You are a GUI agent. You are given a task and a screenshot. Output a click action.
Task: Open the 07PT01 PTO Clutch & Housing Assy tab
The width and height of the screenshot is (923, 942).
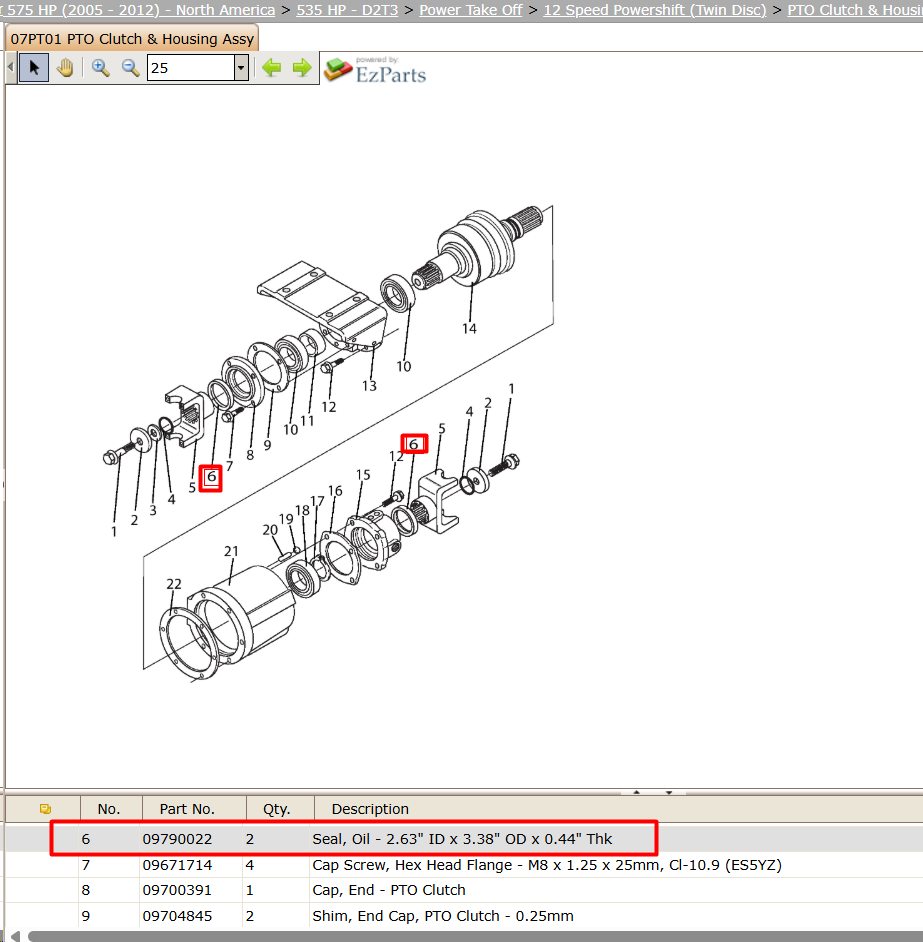point(132,38)
